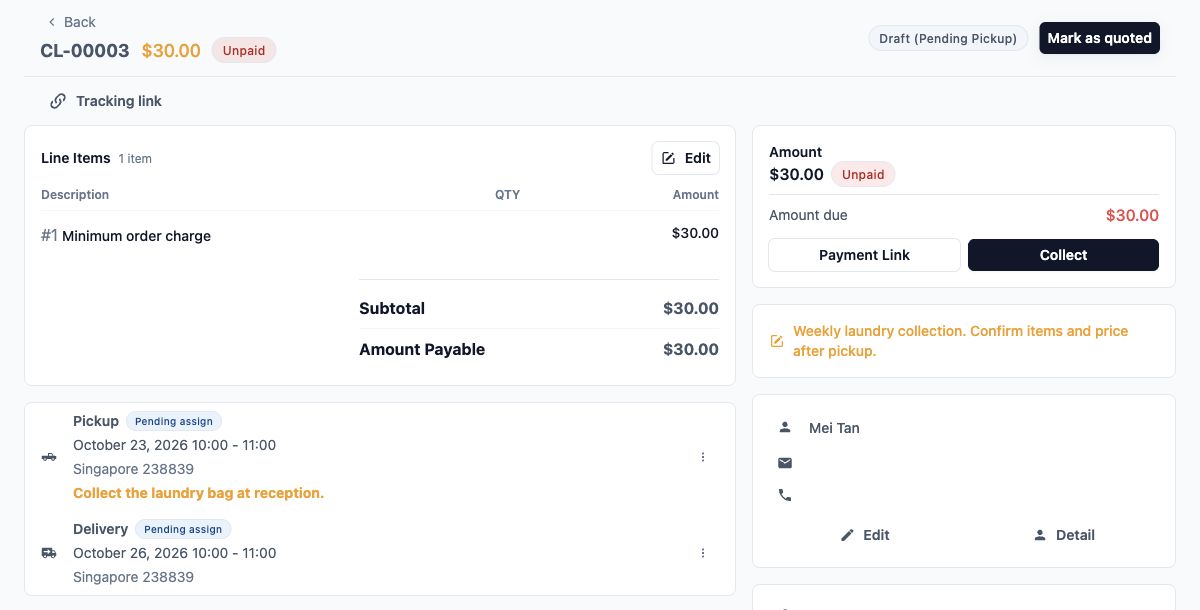The height and width of the screenshot is (610, 1200).
Task: Click the Unpaid badge in the Amount card
Action: [x=863, y=174]
